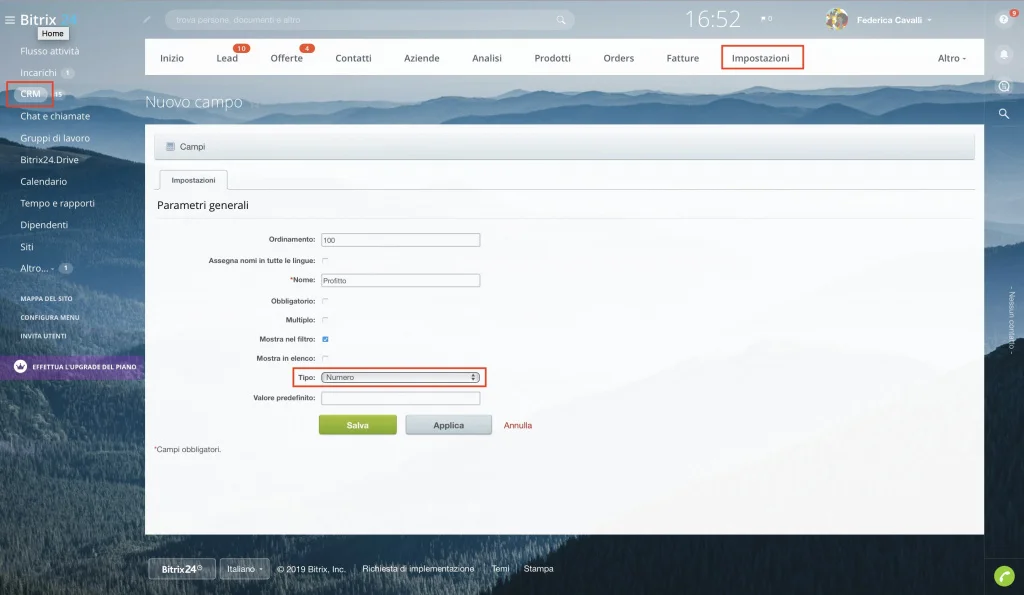
Task: Open the Orders tab
Action: click(x=618, y=58)
